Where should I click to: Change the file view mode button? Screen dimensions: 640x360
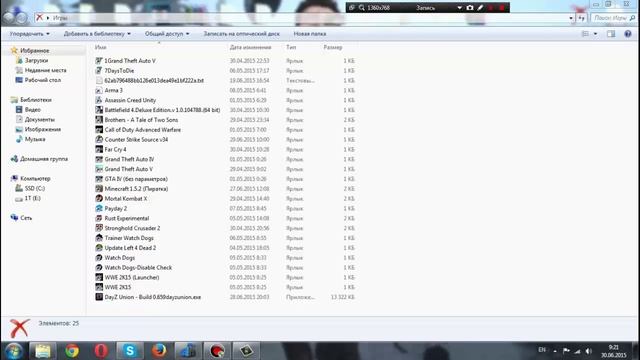(x=585, y=34)
